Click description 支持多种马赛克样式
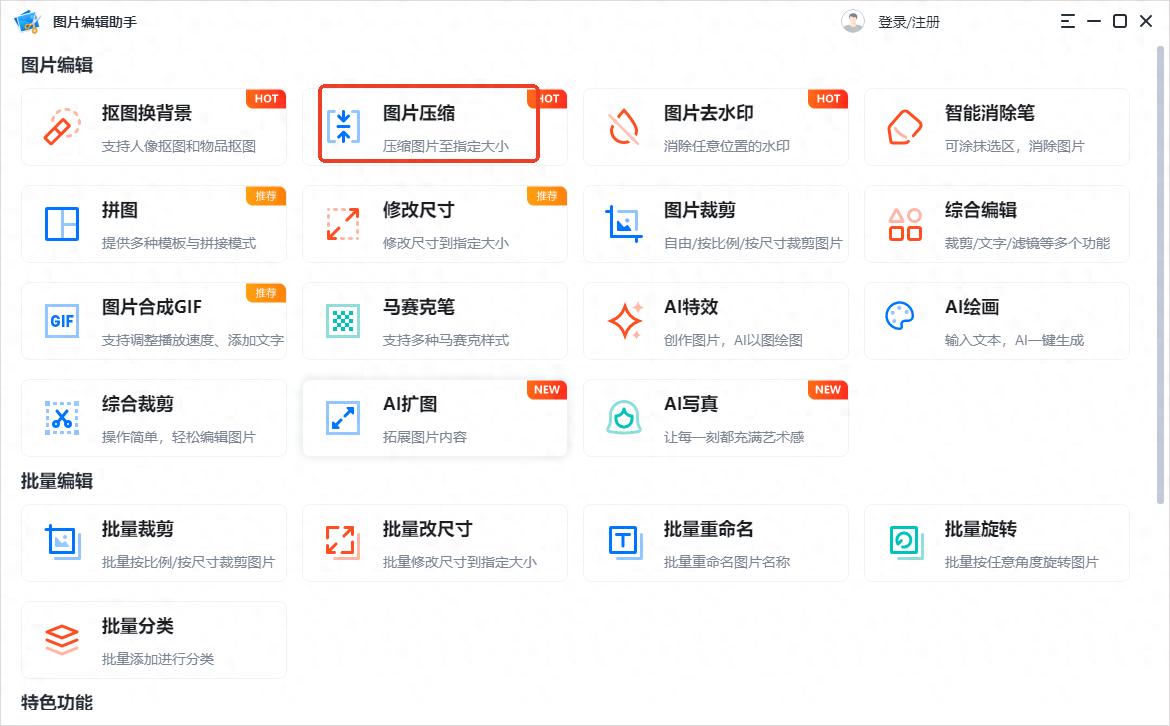 click(446, 340)
